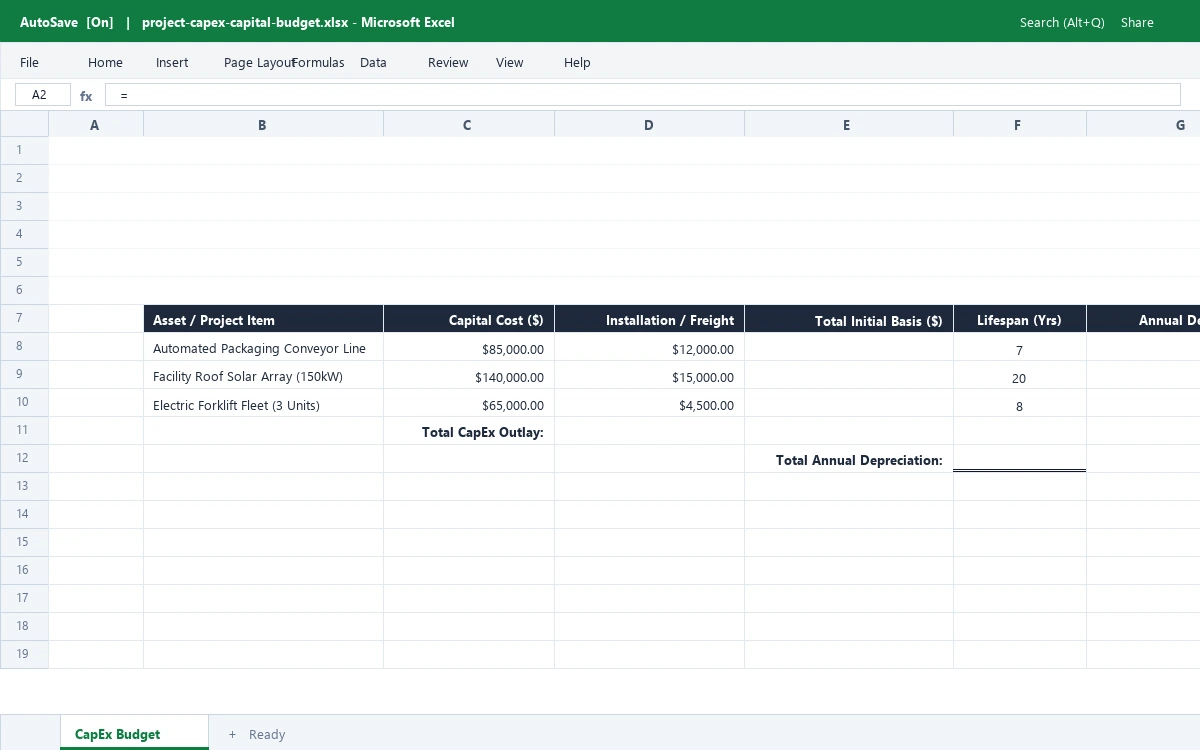Viewport: 1200px width, 750px height.
Task: Select double-underlined total cell in row 12
Action: point(1019,459)
